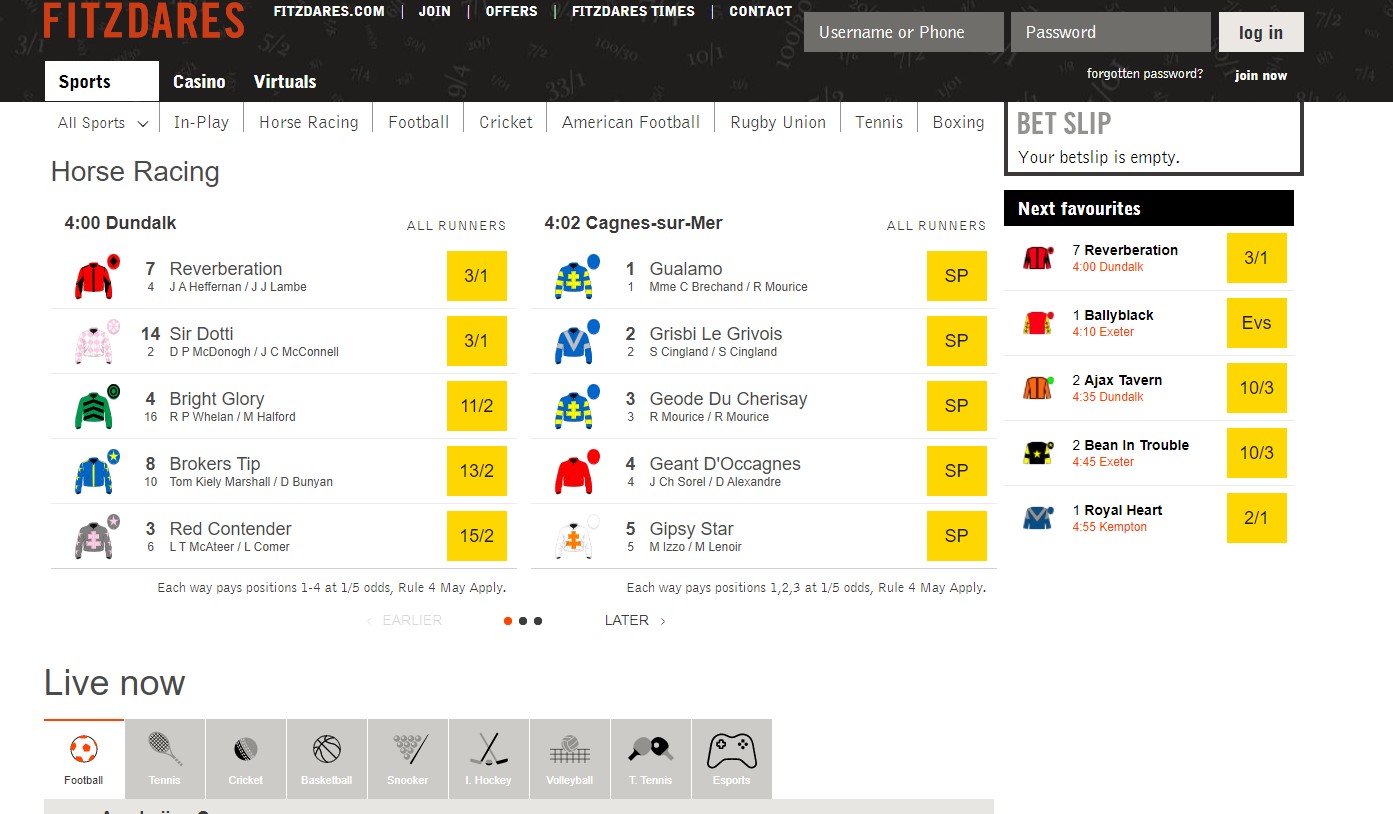The width and height of the screenshot is (1393, 814).
Task: Open Rugby Union in sports menu
Action: 778,122
